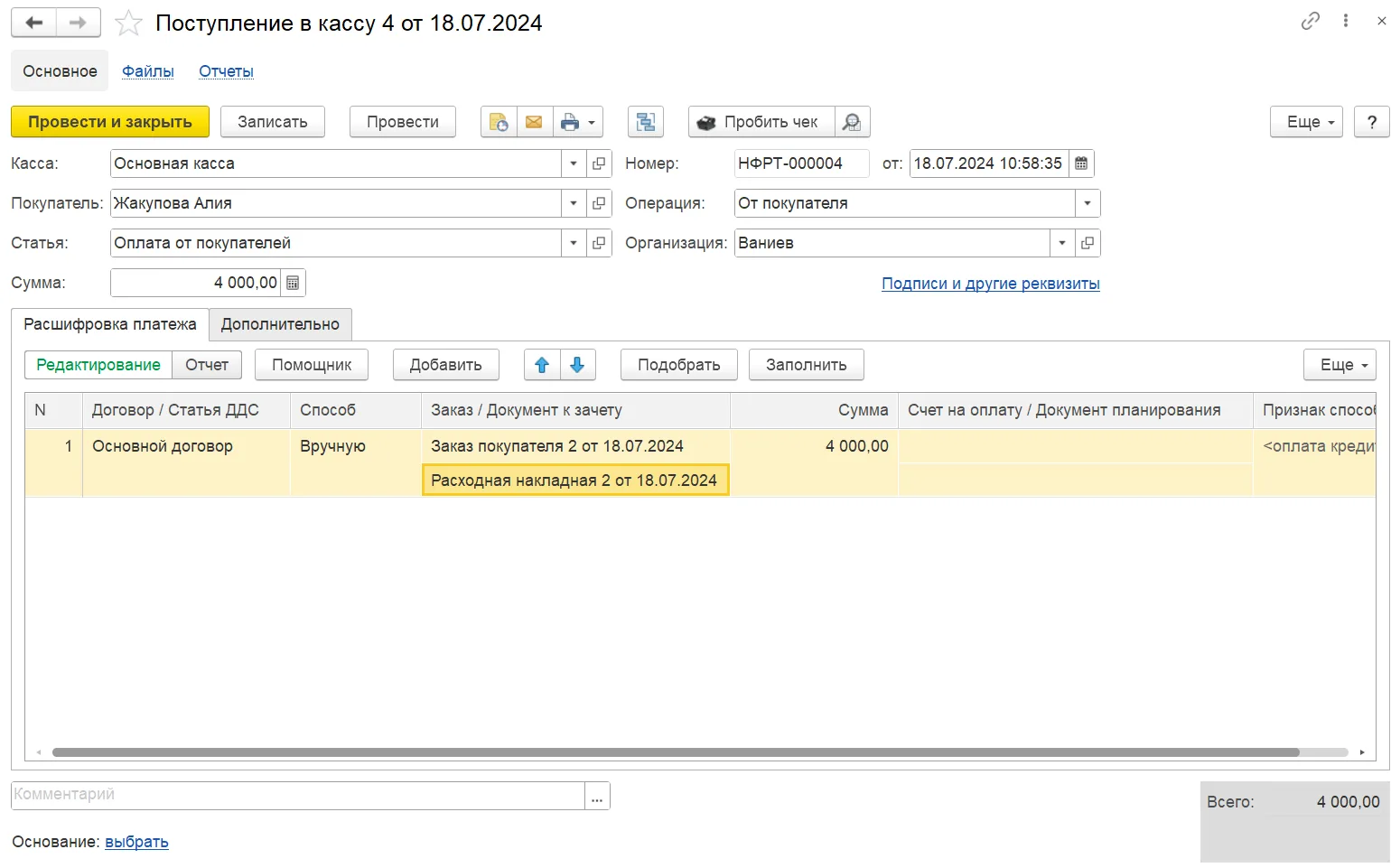Switch table to Отчет mode
This screenshot has width=1391, height=868.
click(x=207, y=365)
